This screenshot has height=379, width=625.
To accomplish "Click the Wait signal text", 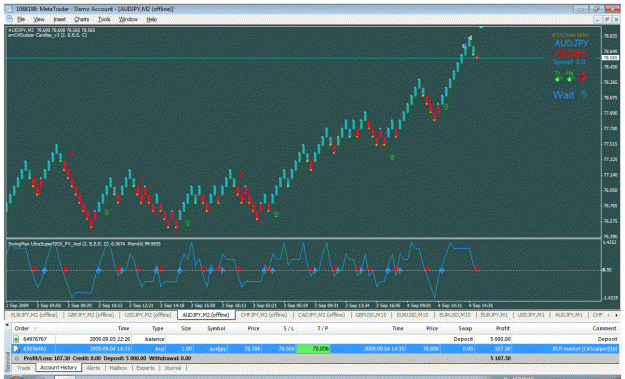I will [x=564, y=95].
